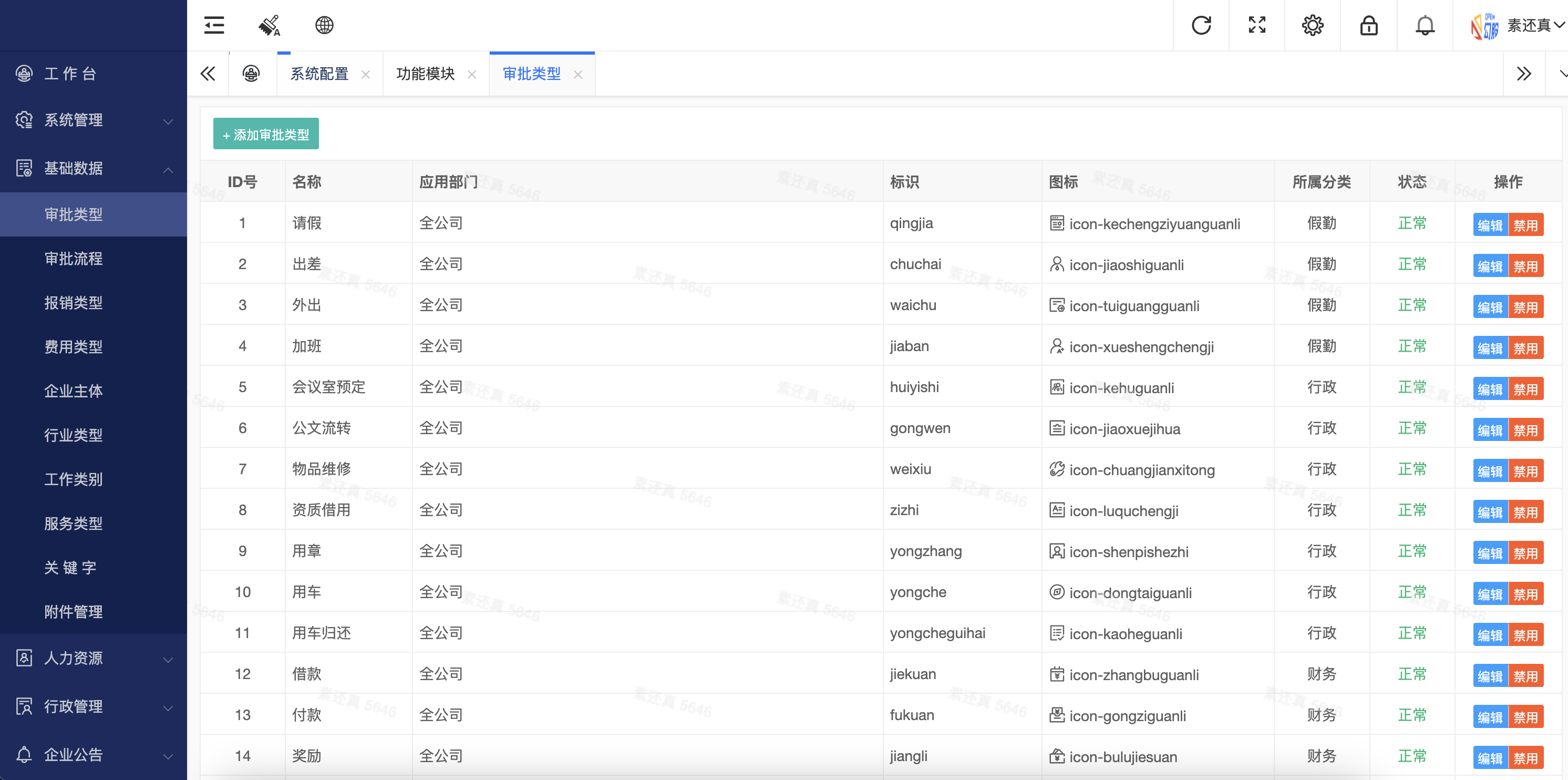Open the globe language icon
This screenshot has height=780, width=1568.
(324, 25)
